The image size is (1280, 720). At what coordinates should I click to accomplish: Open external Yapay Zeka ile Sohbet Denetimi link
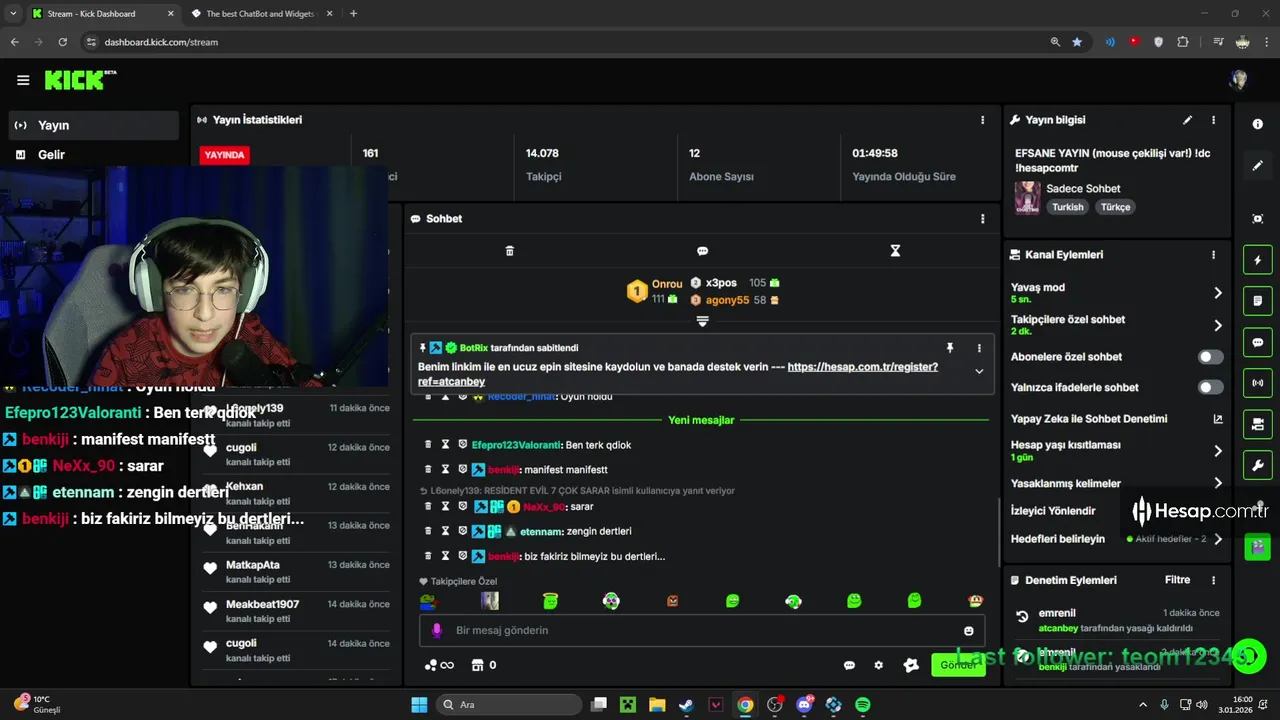1217,419
